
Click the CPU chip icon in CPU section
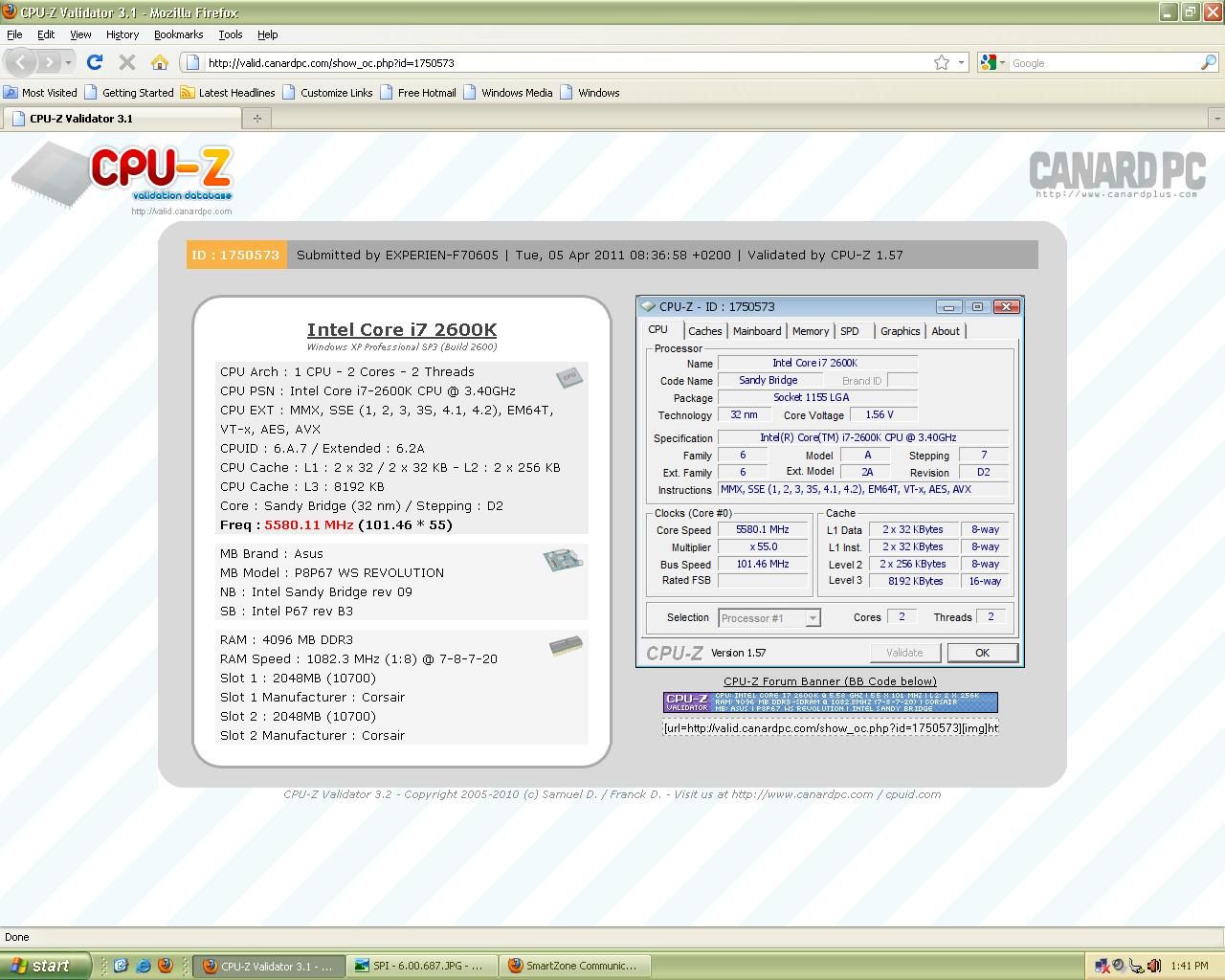pyautogui.click(x=569, y=377)
